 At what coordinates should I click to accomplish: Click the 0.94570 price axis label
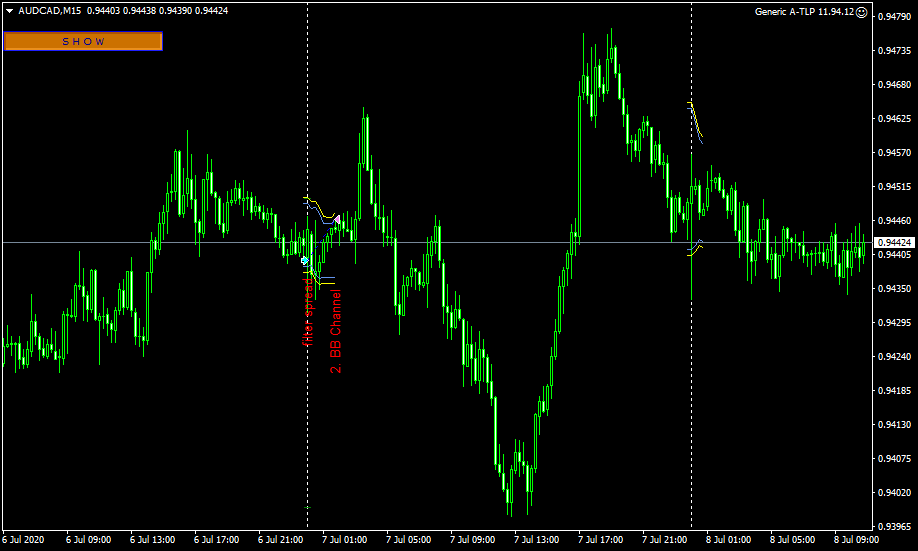[x=895, y=152]
